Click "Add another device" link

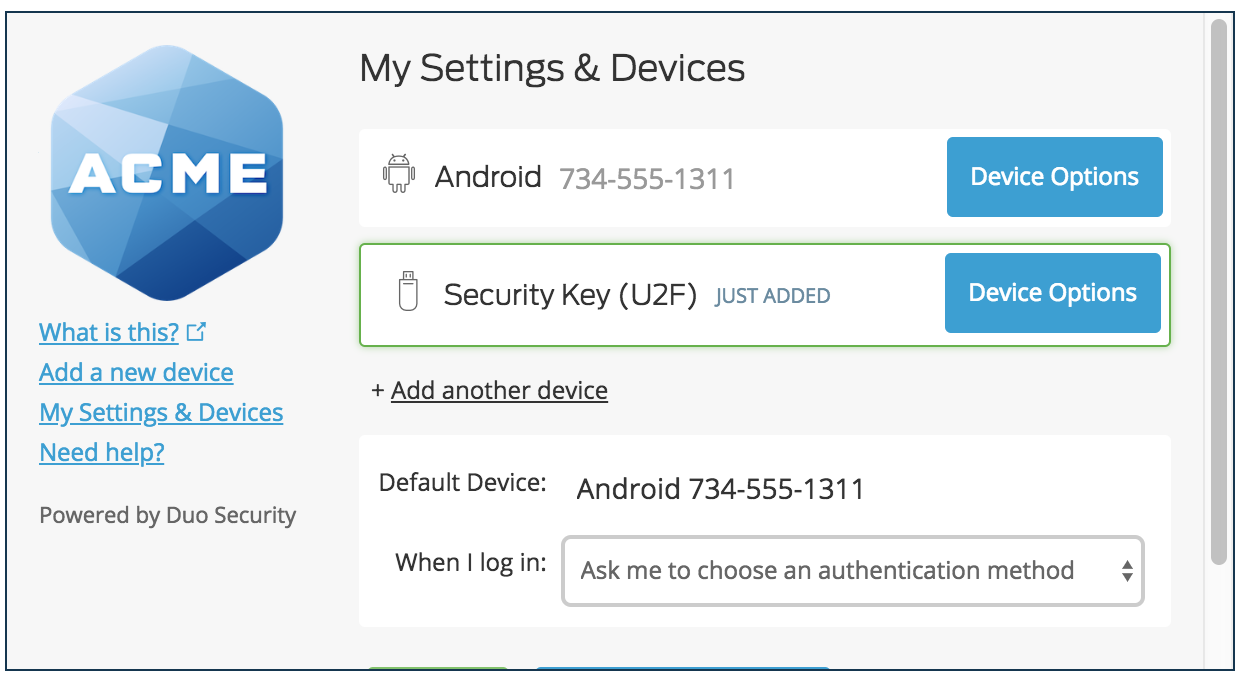click(499, 390)
